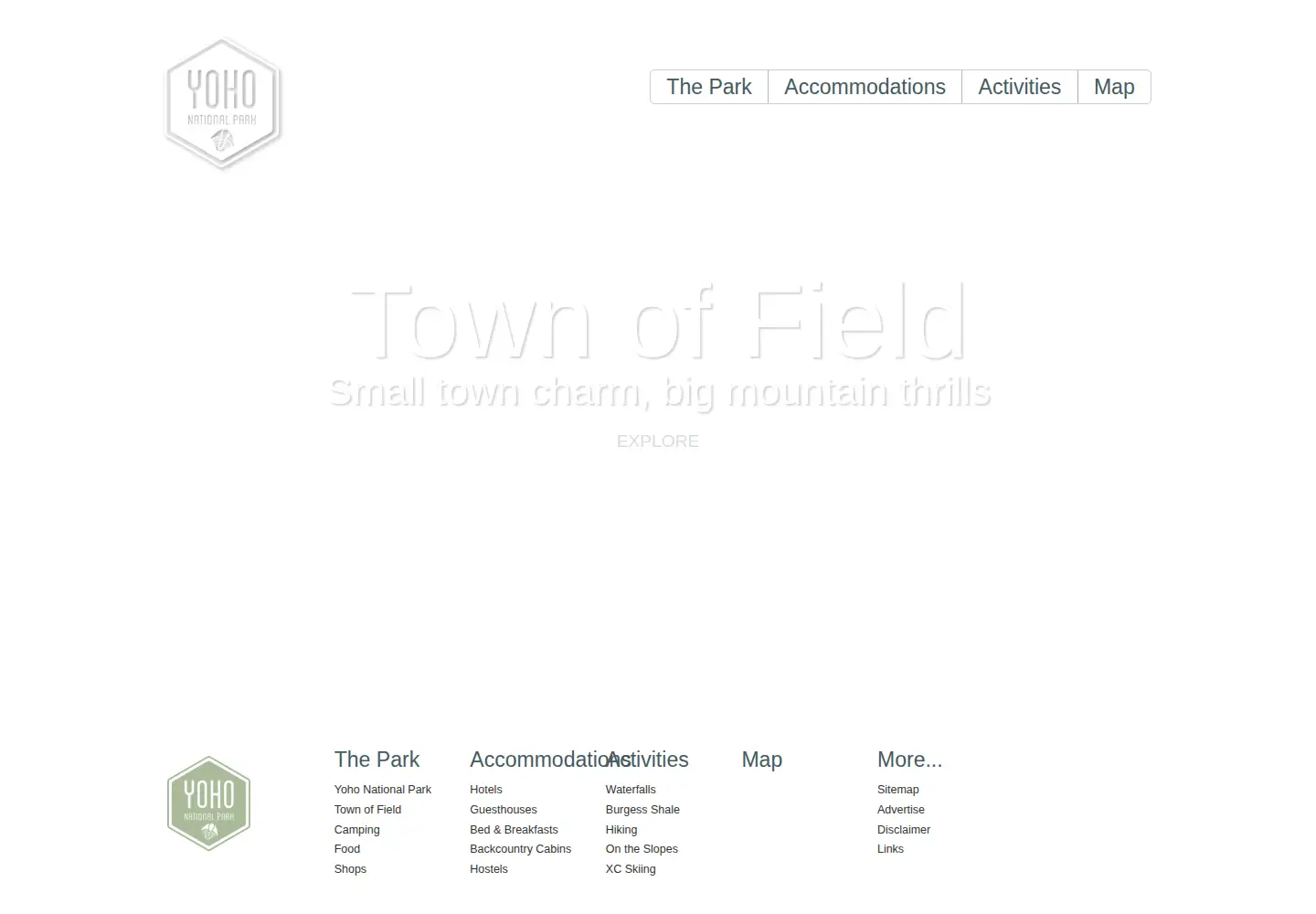Open Advertise footer link
Image resolution: width=1316 pixels, height=914 pixels.
(x=901, y=810)
